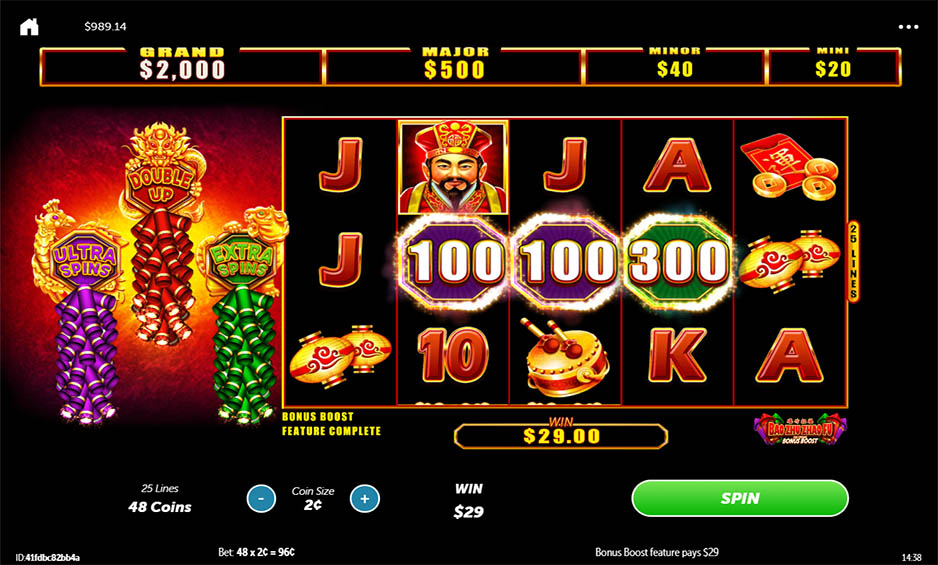This screenshot has height=565, width=938.
Task: Increase coin size with plus button
Action: coord(365,499)
